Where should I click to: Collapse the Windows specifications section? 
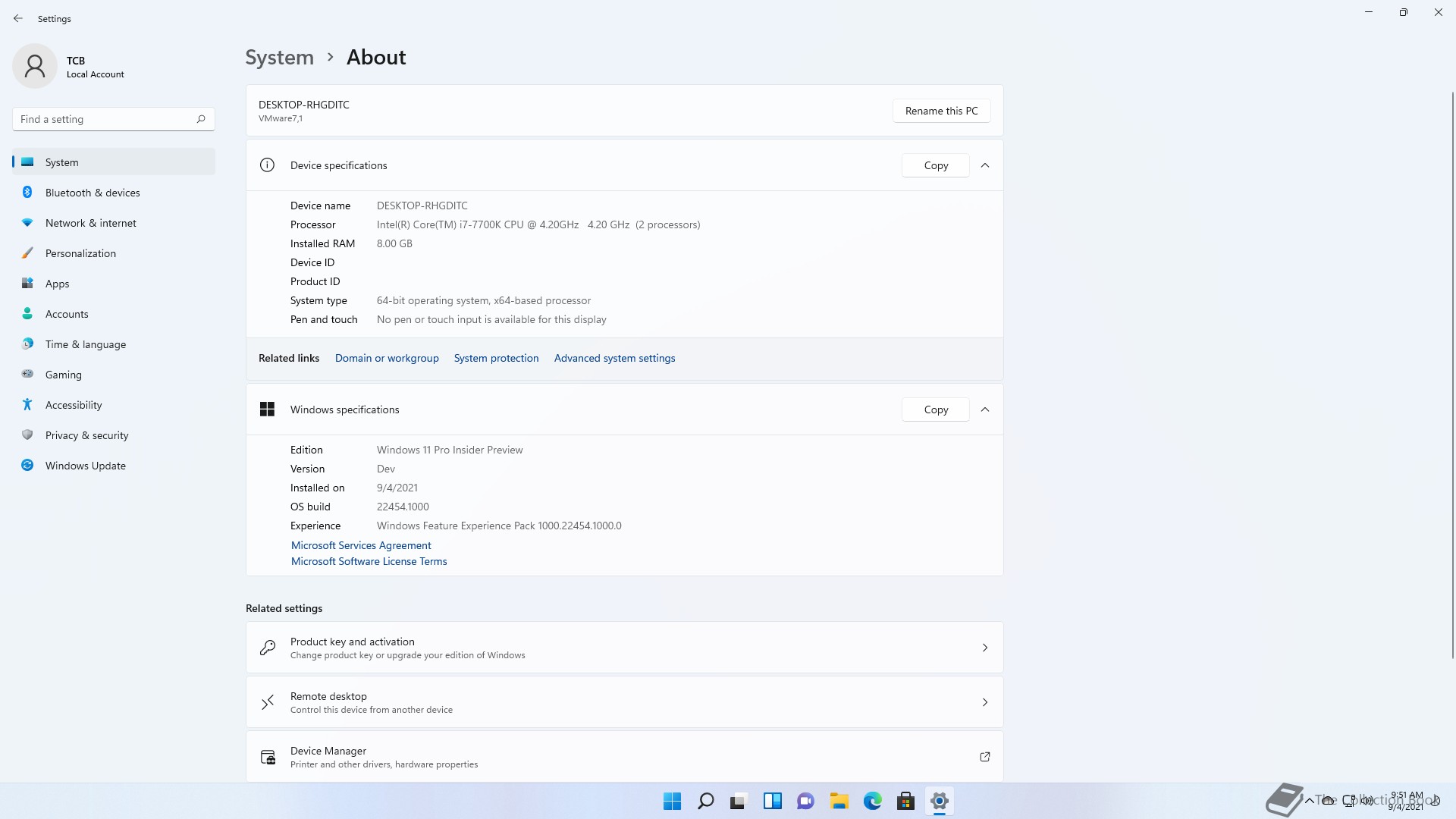pos(985,409)
